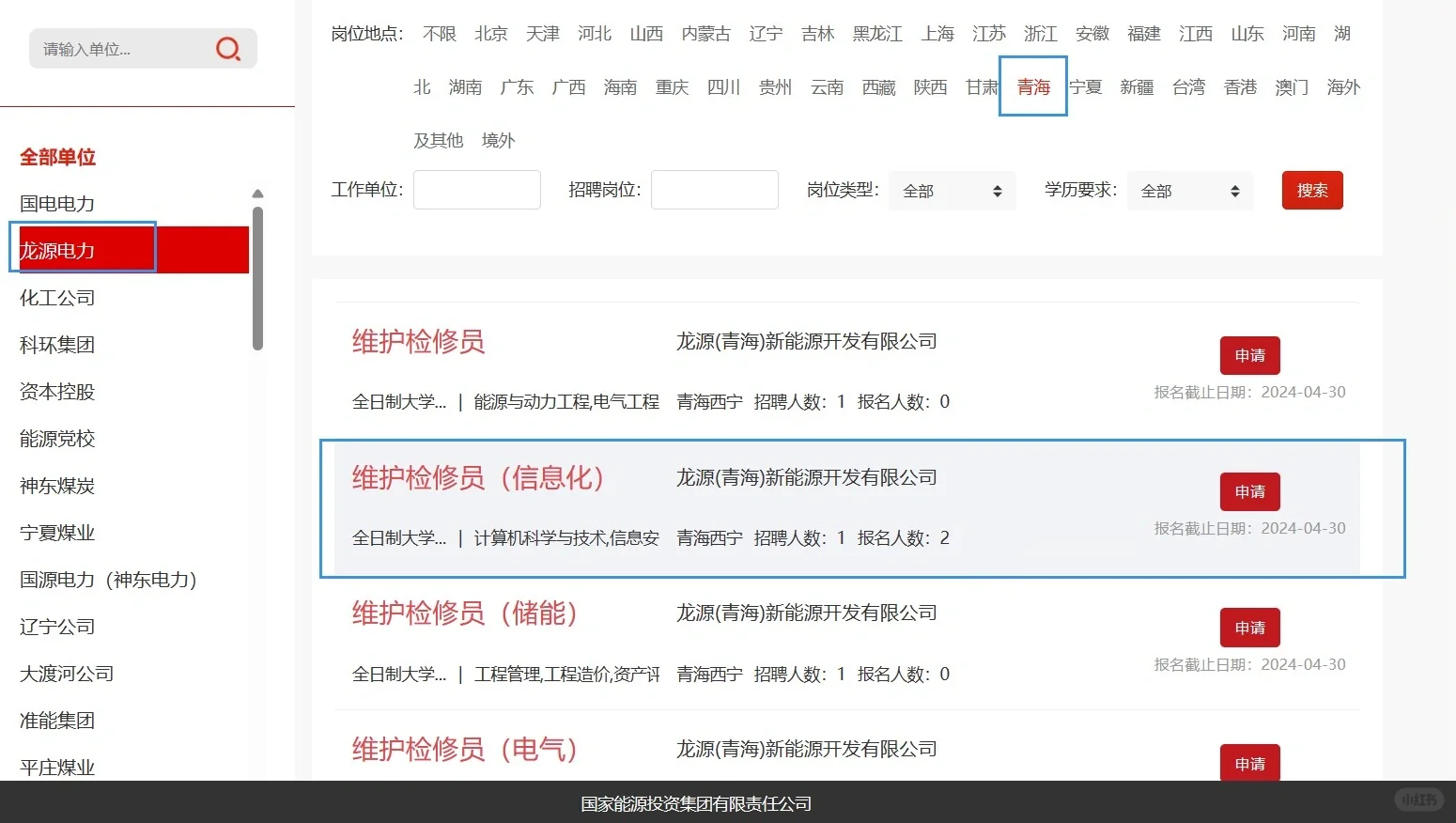1456x823 pixels.
Task: Click the red search magnifier icon
Action: tap(228, 49)
